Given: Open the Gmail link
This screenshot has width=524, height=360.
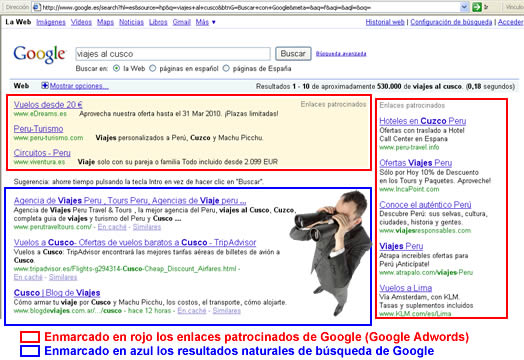Looking at the screenshot, I should tap(181, 22).
